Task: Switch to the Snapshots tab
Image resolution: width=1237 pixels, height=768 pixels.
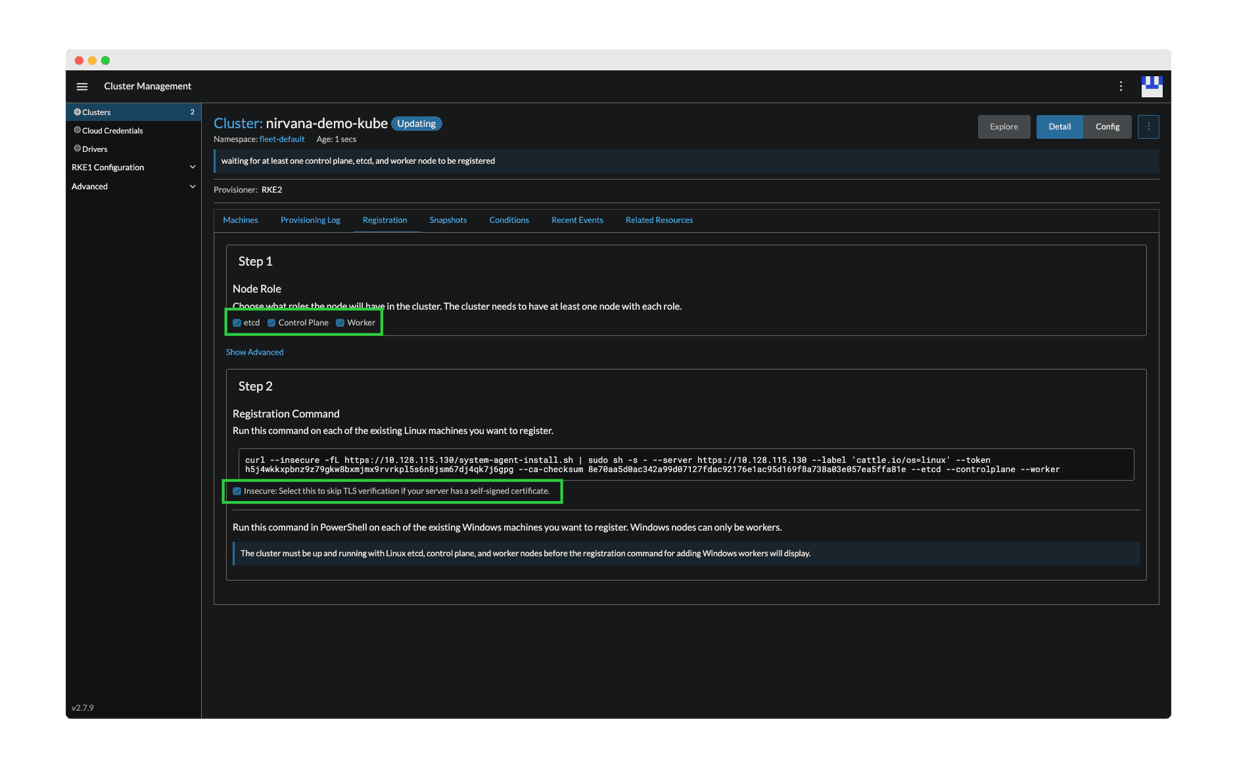Action: 448,220
